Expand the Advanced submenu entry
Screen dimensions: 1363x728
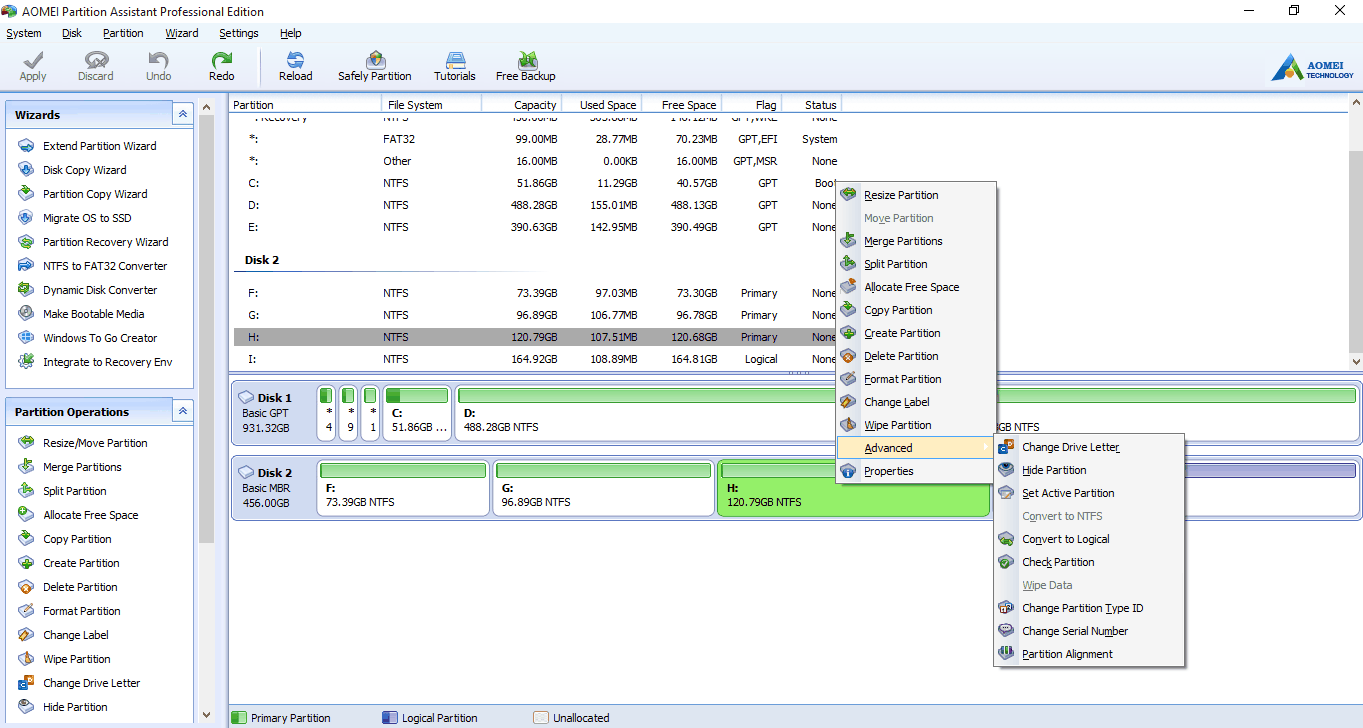(888, 448)
